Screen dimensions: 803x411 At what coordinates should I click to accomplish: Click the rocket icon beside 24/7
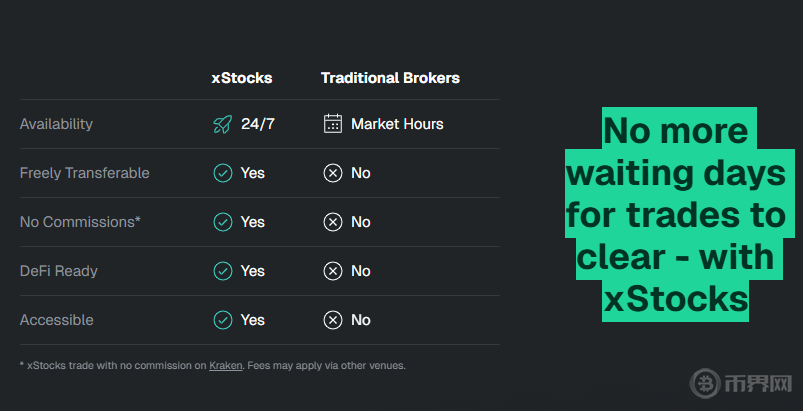click(222, 124)
